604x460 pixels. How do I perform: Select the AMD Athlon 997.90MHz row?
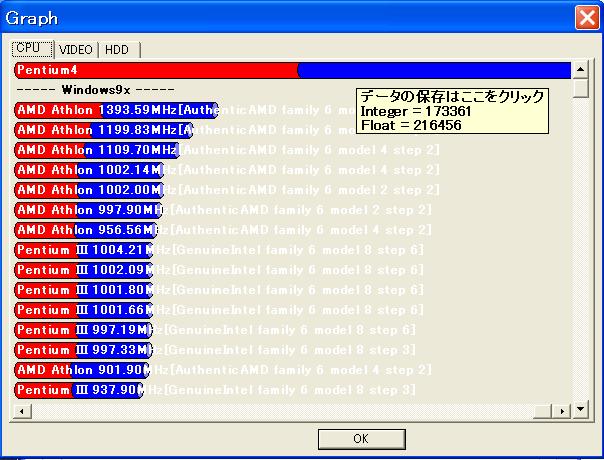[x=223, y=210]
